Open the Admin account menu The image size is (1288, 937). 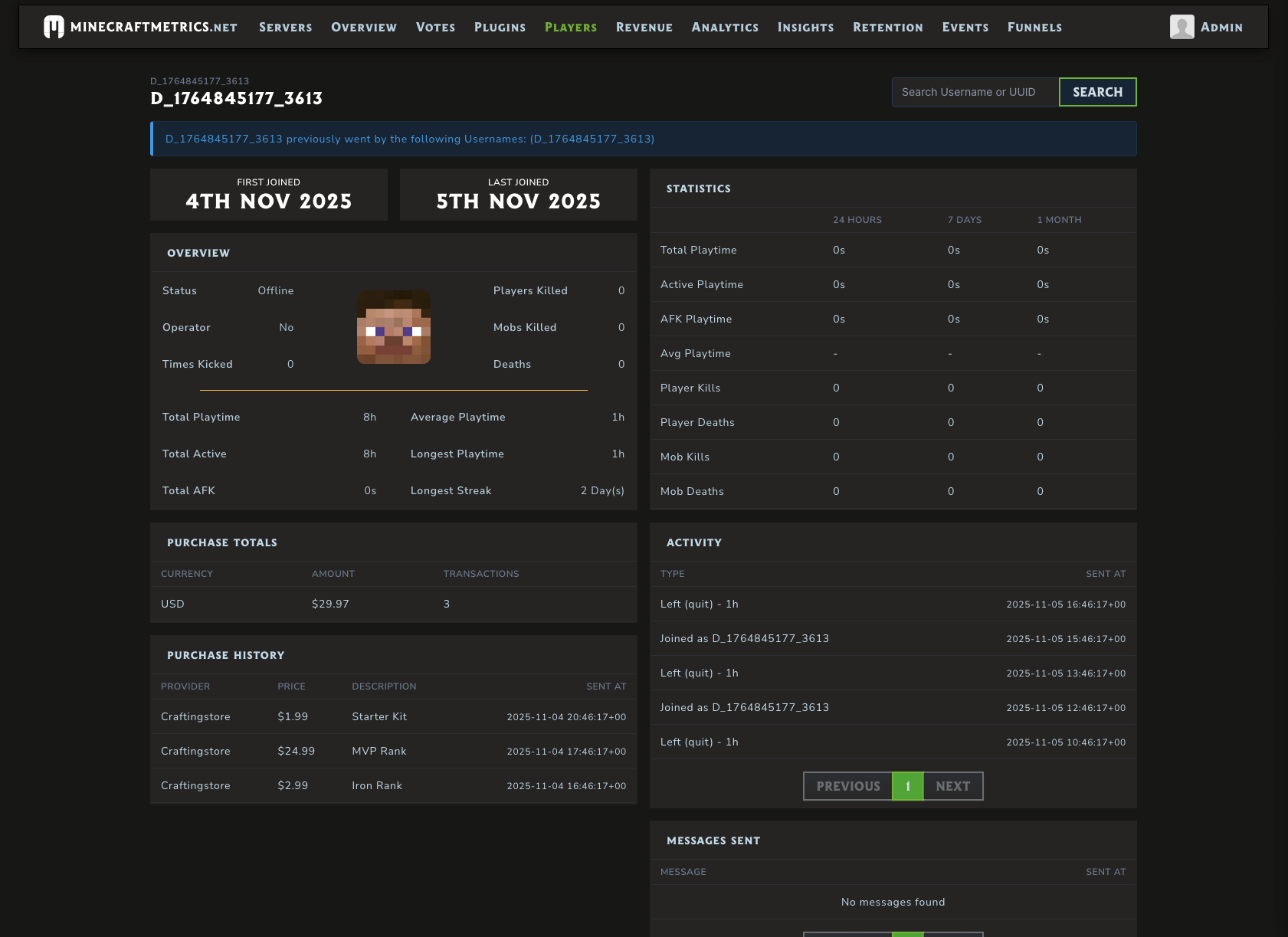[x=1221, y=28]
